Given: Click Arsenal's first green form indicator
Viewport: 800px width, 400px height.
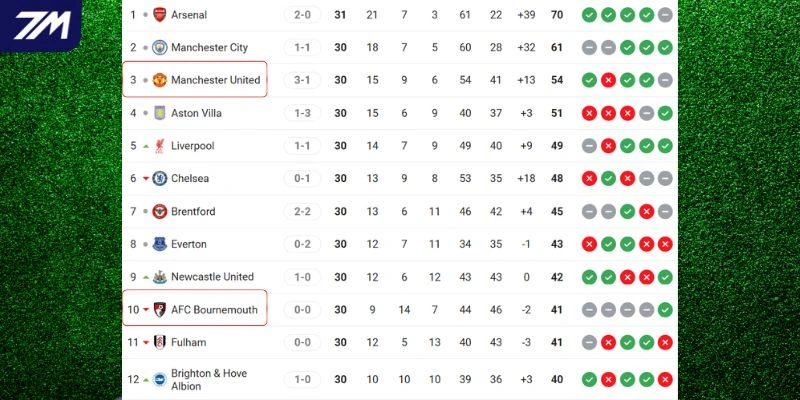Looking at the screenshot, I should tap(589, 15).
